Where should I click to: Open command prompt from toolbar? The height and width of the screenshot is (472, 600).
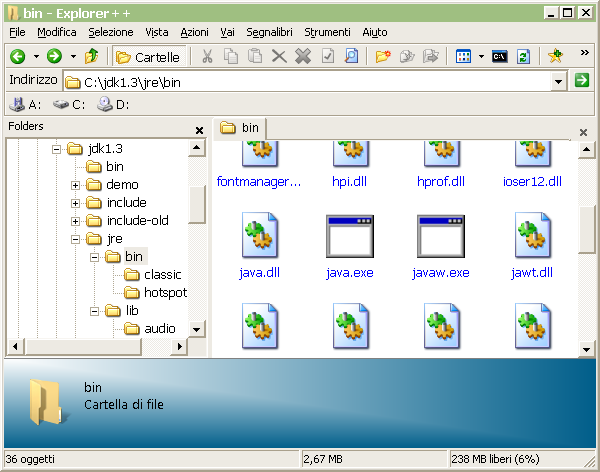tap(499, 57)
